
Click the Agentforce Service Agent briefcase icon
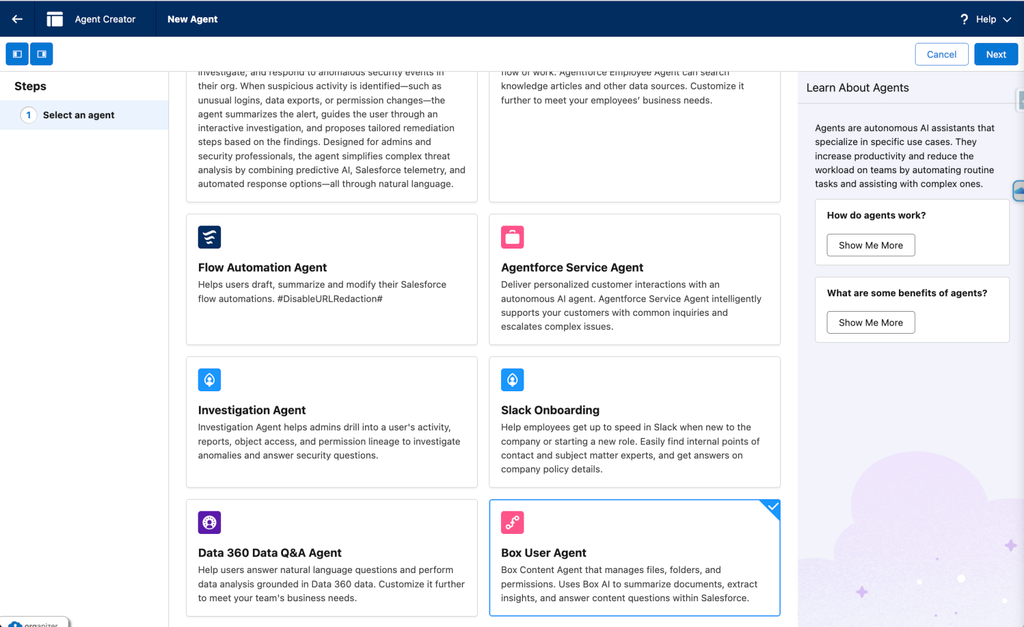[x=513, y=237]
